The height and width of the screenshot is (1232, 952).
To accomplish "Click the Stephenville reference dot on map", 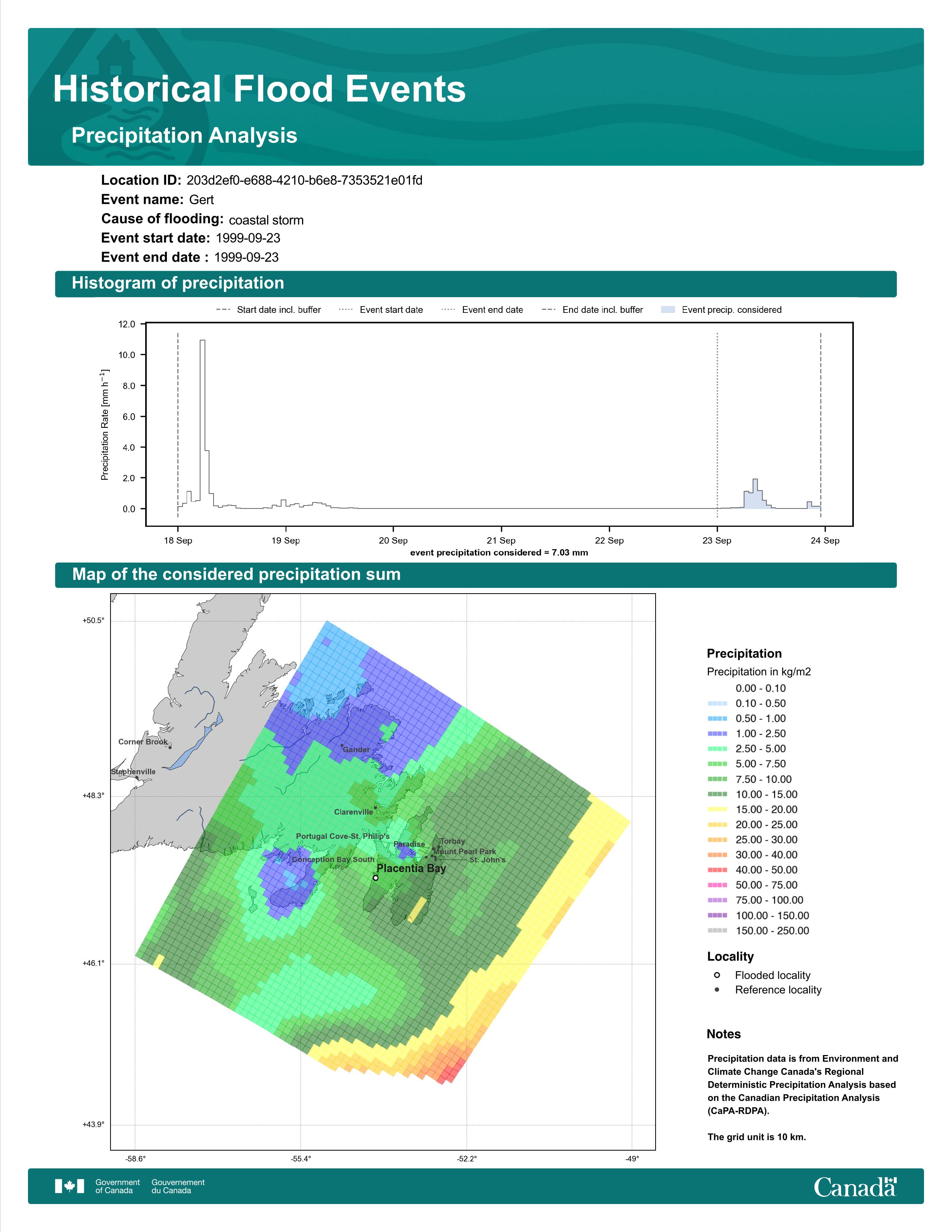I will click(x=137, y=778).
